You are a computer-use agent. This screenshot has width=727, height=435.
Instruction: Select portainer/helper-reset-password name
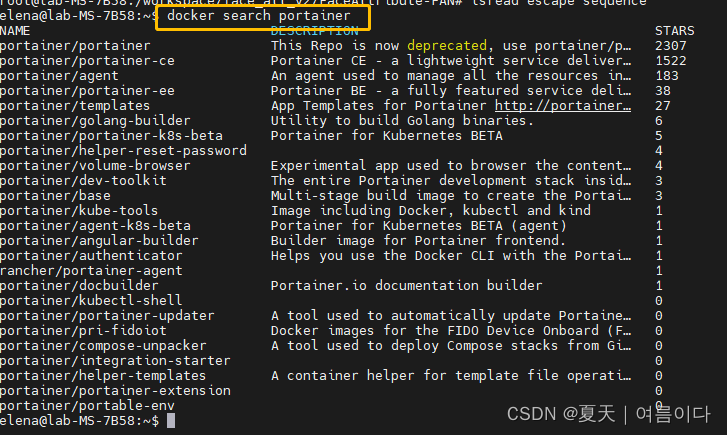click(123, 151)
